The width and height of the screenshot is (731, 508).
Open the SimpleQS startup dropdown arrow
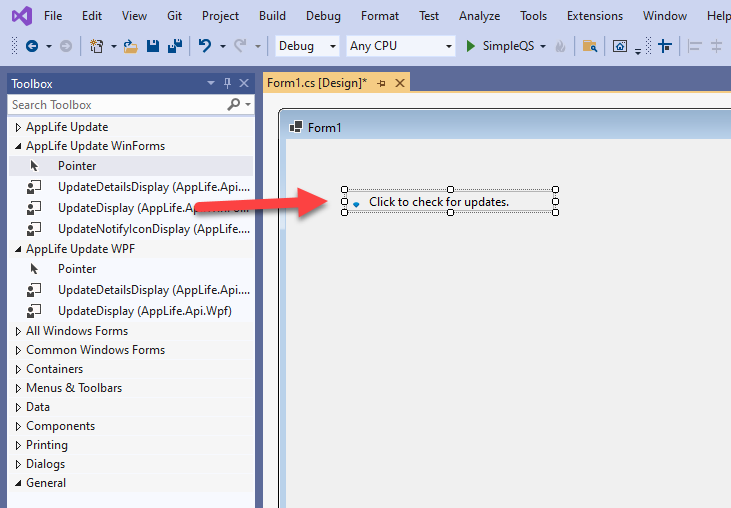point(543,47)
